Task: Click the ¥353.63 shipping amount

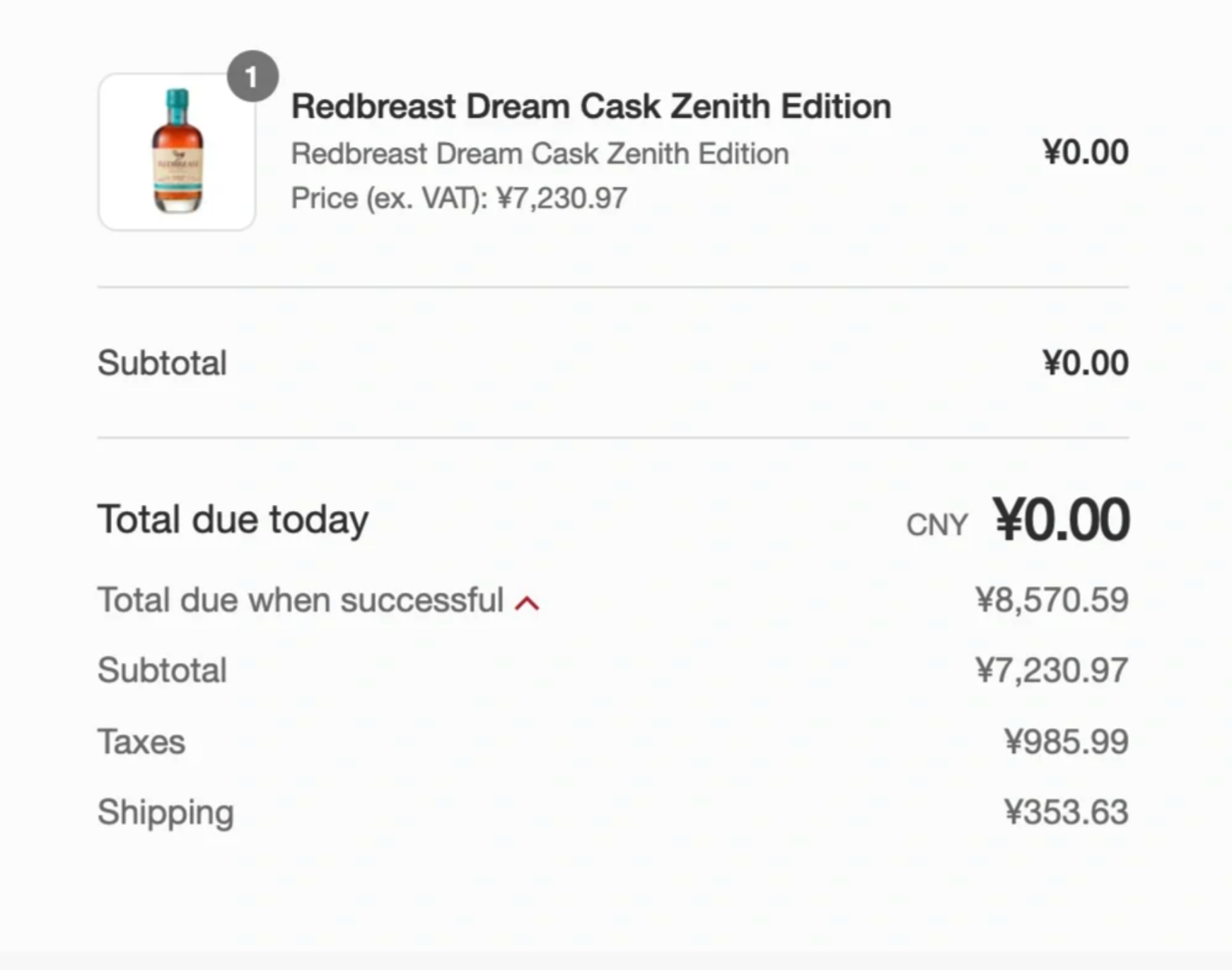Action: click(1065, 812)
